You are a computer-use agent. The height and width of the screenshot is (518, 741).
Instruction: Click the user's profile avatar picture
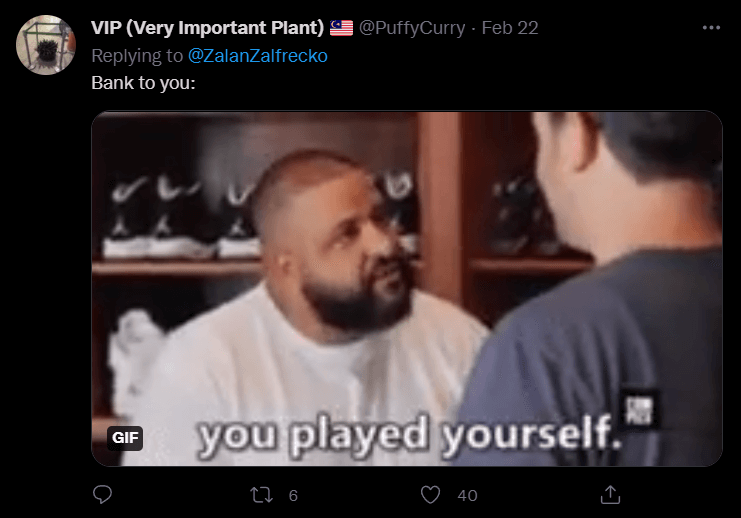(x=46, y=45)
